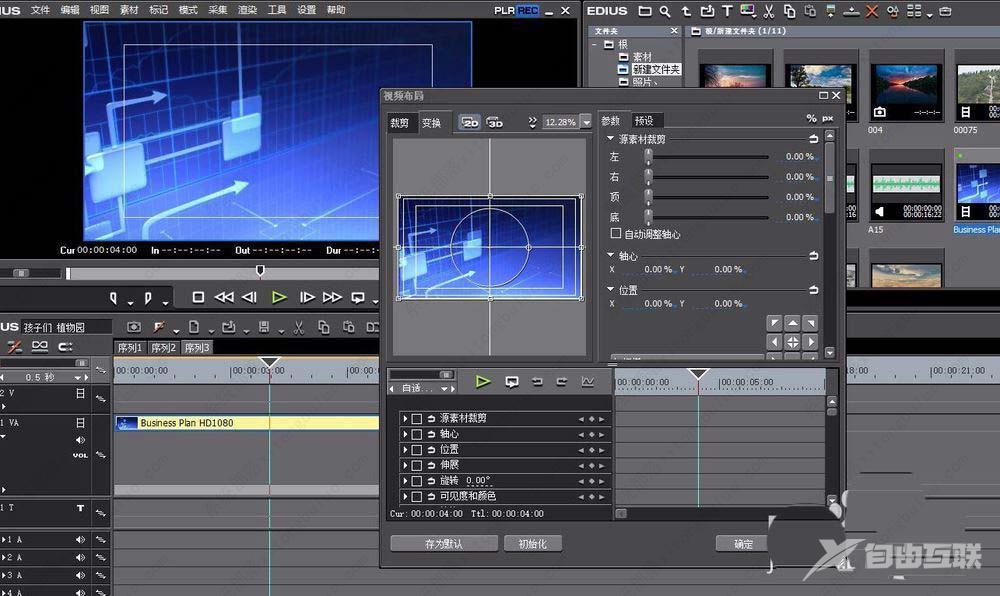Mute audio on track 2 A
Viewport: 1000px width, 596px height.
tap(80, 557)
